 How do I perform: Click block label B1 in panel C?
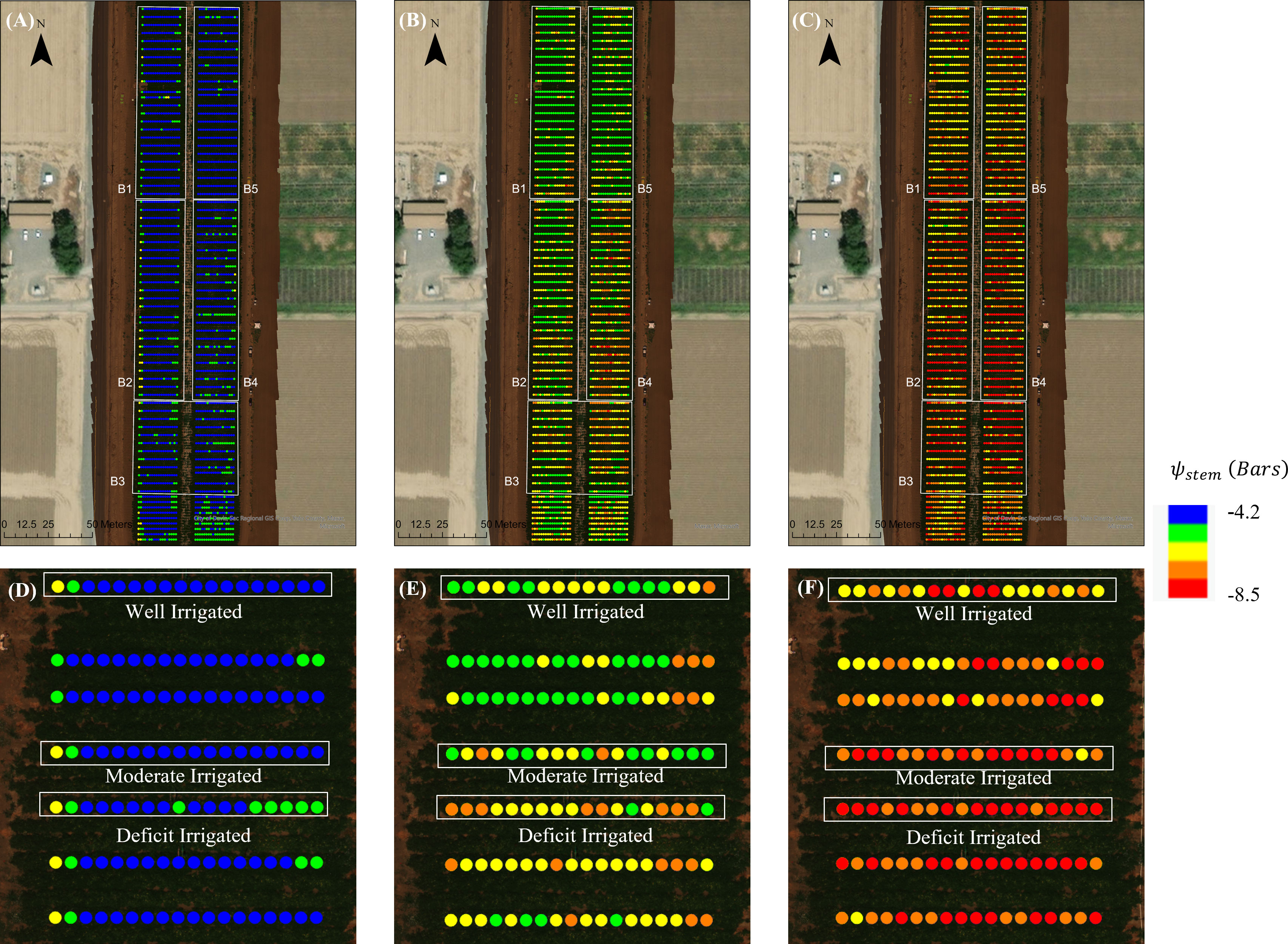[912, 189]
